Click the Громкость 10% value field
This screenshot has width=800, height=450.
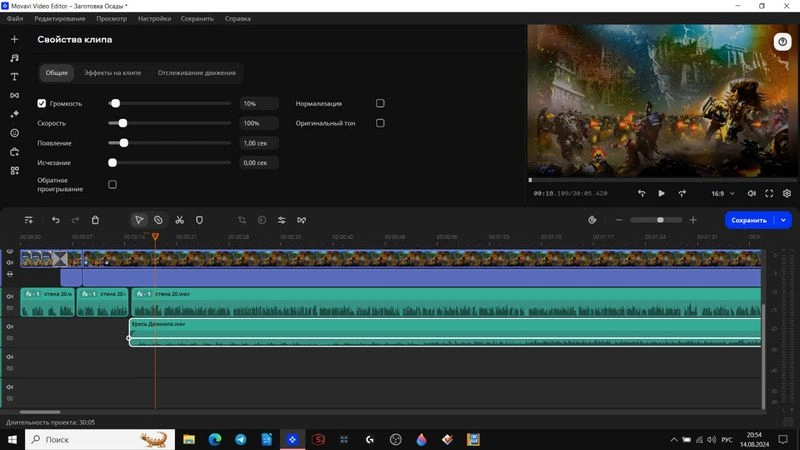pos(259,104)
